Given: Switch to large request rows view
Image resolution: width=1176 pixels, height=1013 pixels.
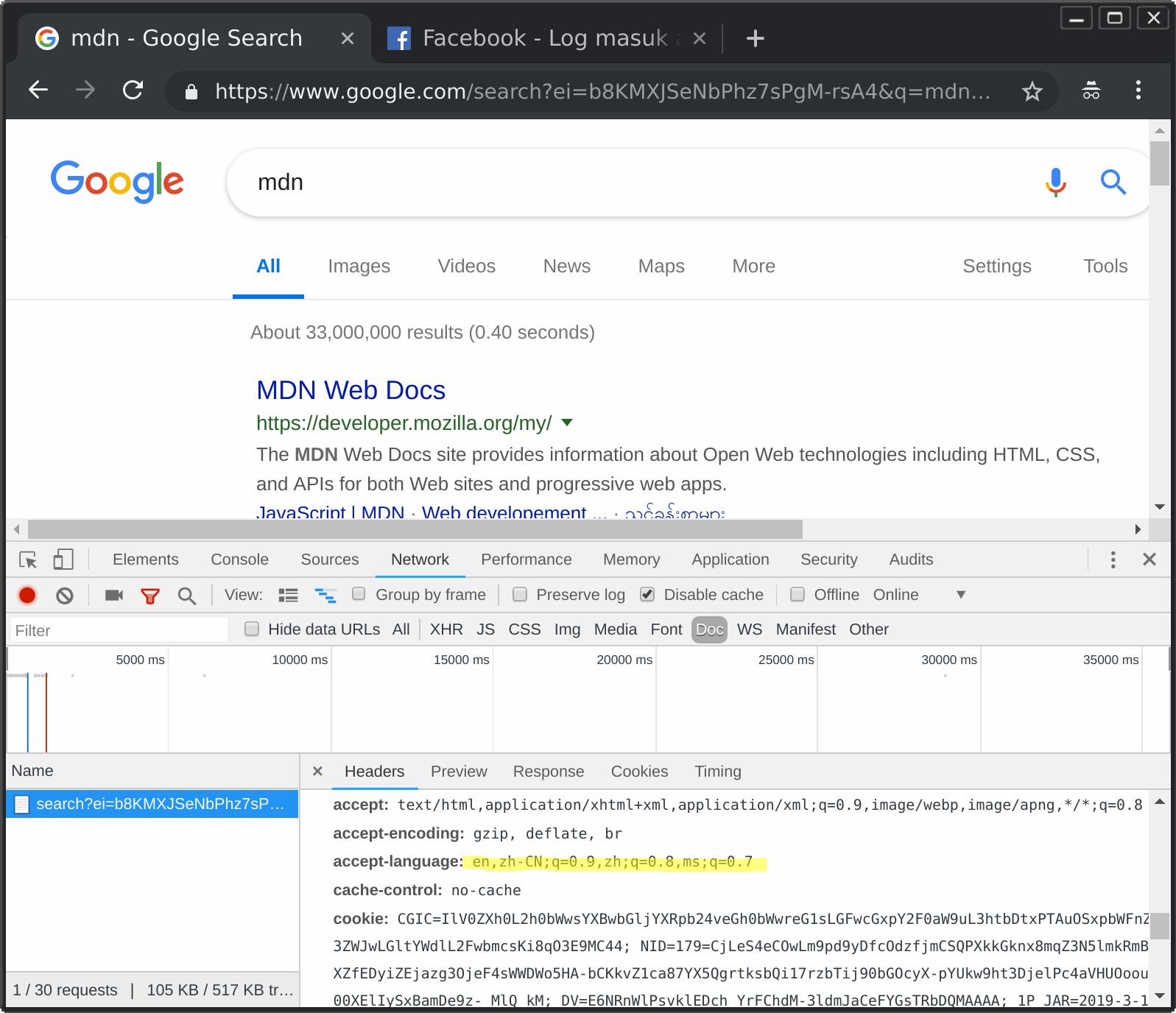Looking at the screenshot, I should [288, 595].
